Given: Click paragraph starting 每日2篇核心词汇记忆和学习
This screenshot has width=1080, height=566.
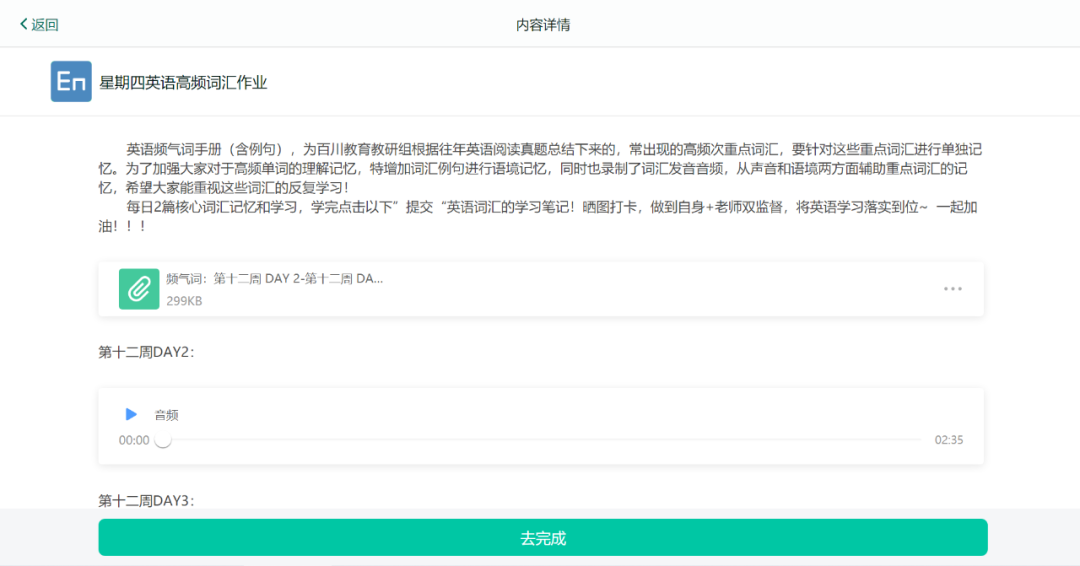Looking at the screenshot, I should (538, 216).
